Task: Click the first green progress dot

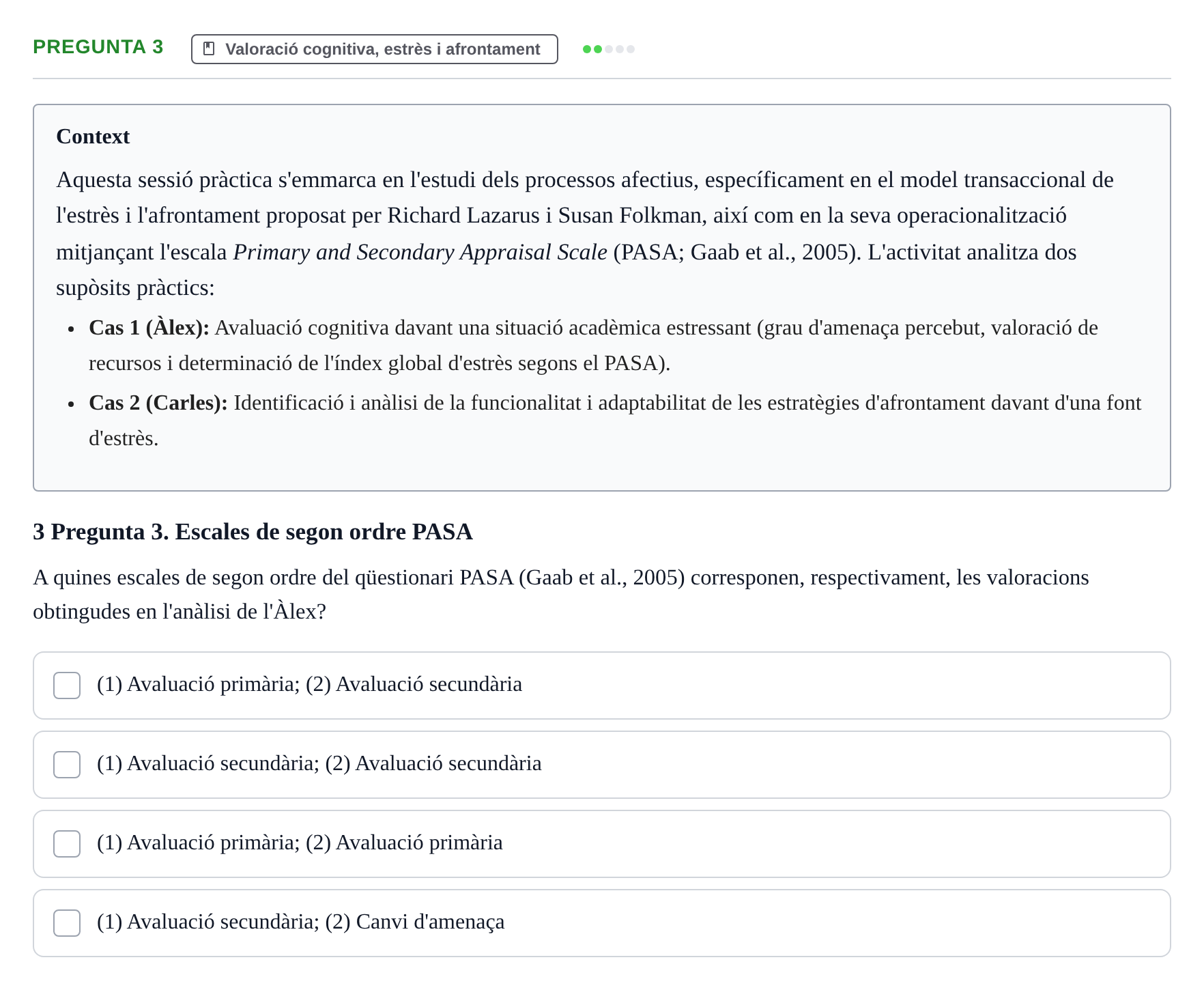Action: [x=587, y=49]
